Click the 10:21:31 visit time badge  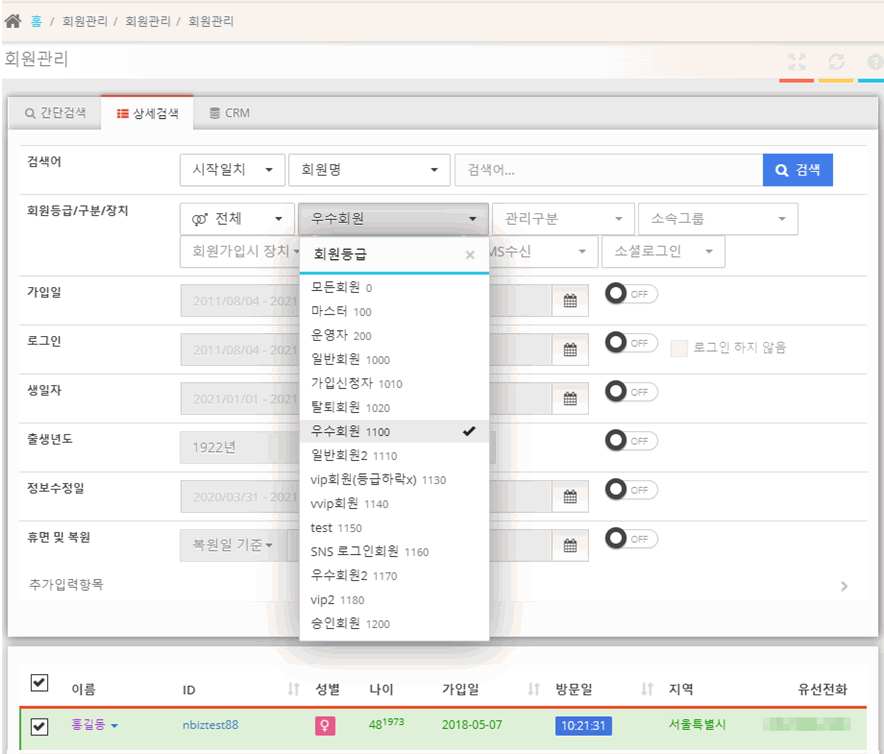pyautogui.click(x=584, y=726)
